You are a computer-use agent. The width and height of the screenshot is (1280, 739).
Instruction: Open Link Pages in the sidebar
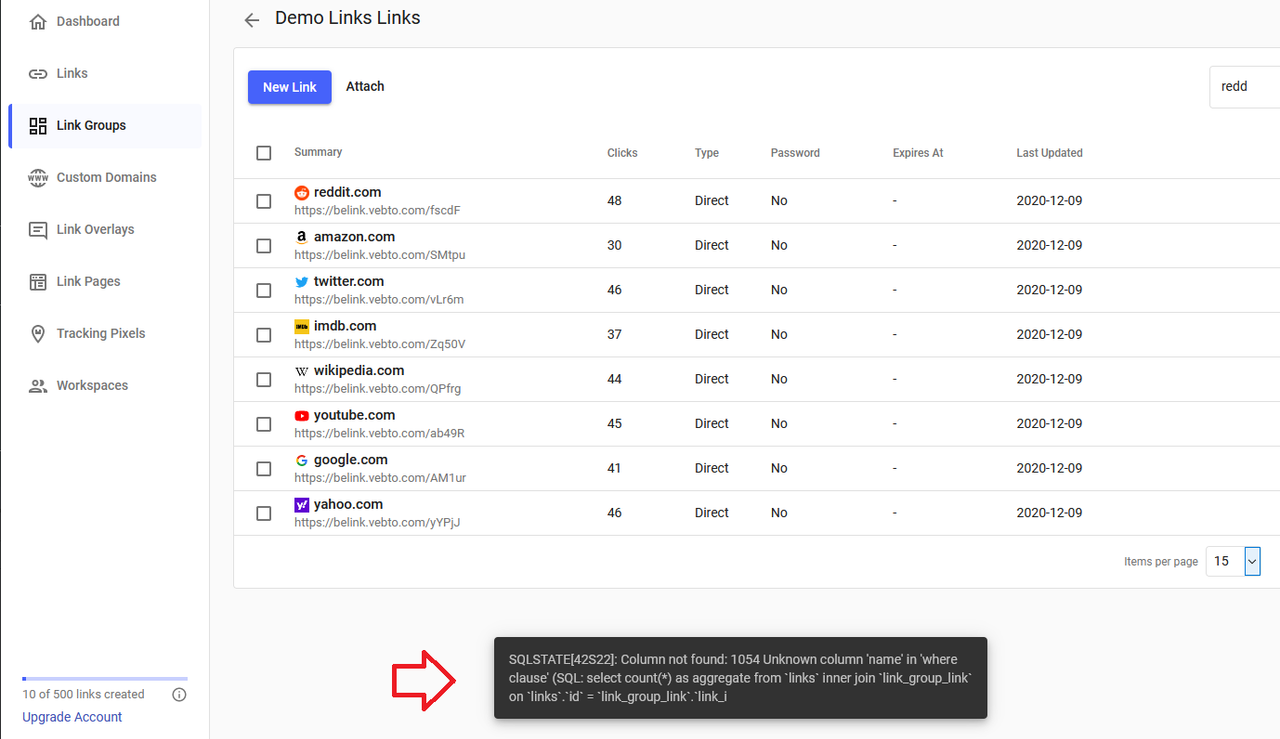(x=105, y=281)
